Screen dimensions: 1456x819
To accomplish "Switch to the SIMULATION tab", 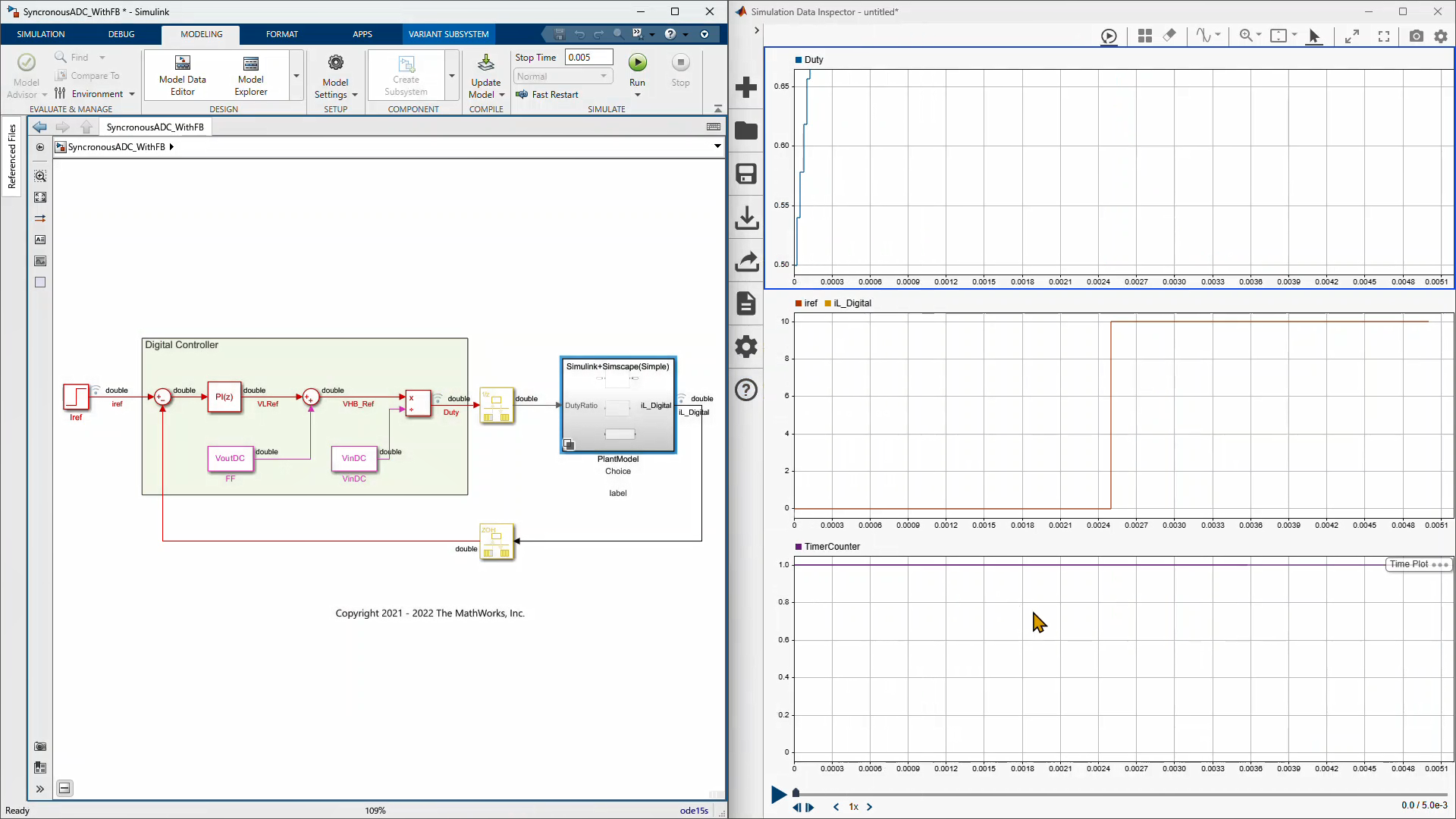I will point(41,34).
